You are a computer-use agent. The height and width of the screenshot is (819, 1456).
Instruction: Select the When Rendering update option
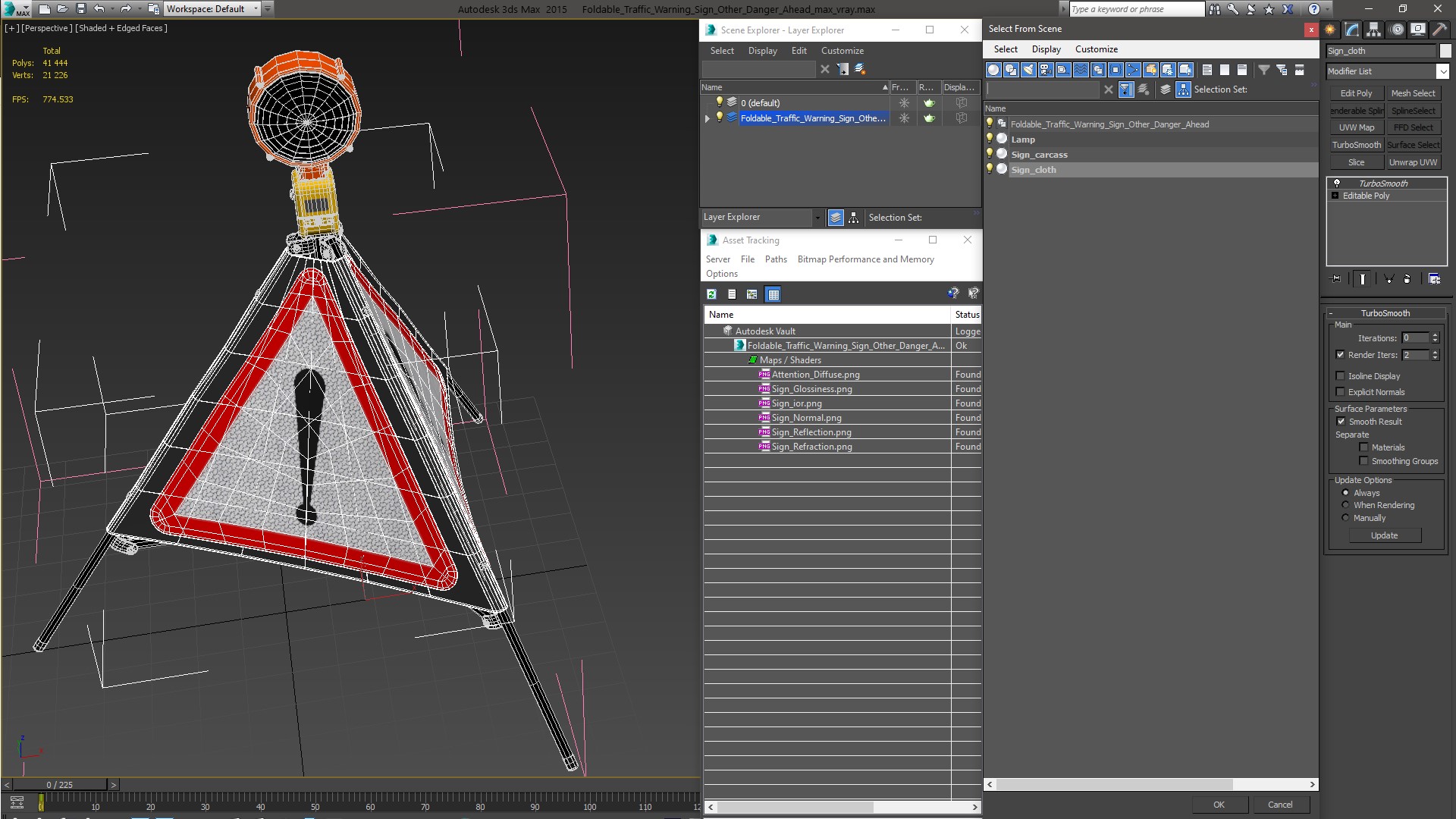click(x=1346, y=505)
